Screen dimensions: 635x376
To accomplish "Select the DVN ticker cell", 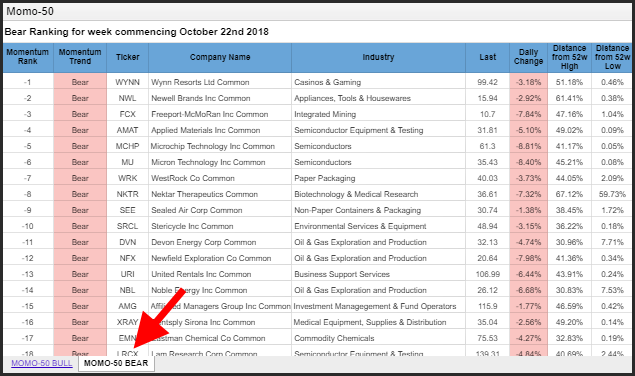I will pyautogui.click(x=128, y=242).
